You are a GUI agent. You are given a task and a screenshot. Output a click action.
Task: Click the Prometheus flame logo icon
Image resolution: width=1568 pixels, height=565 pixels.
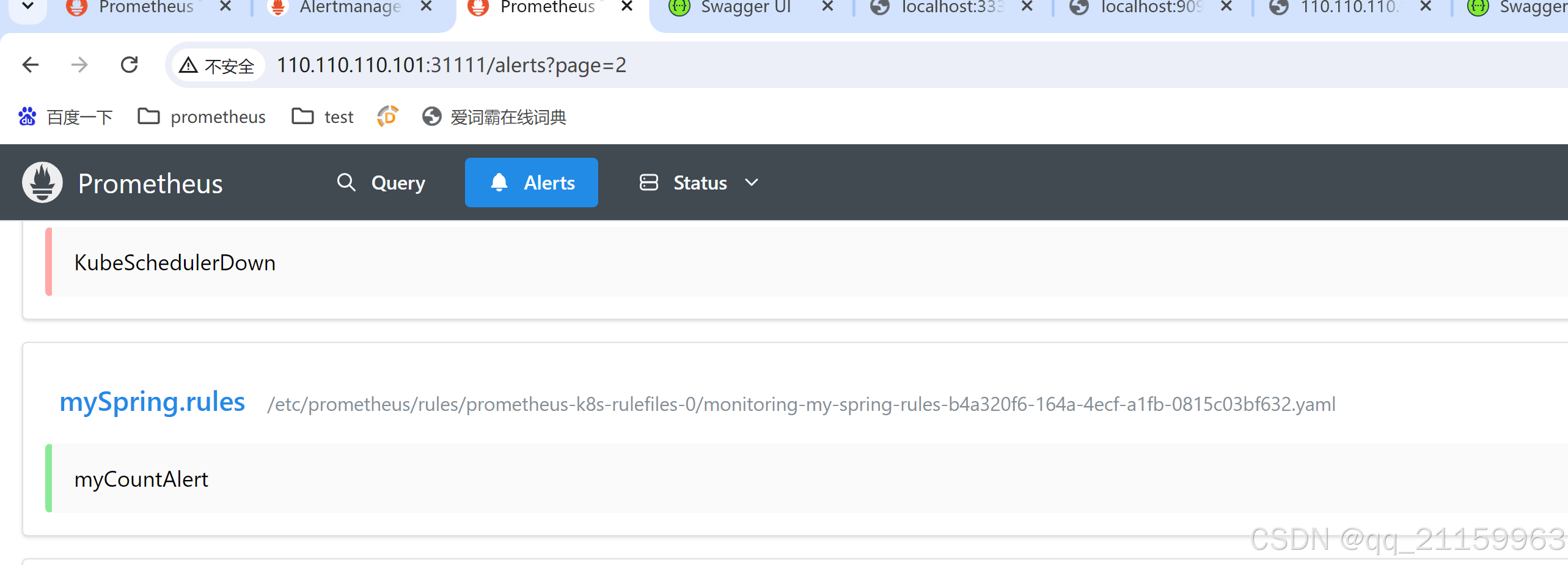click(42, 182)
